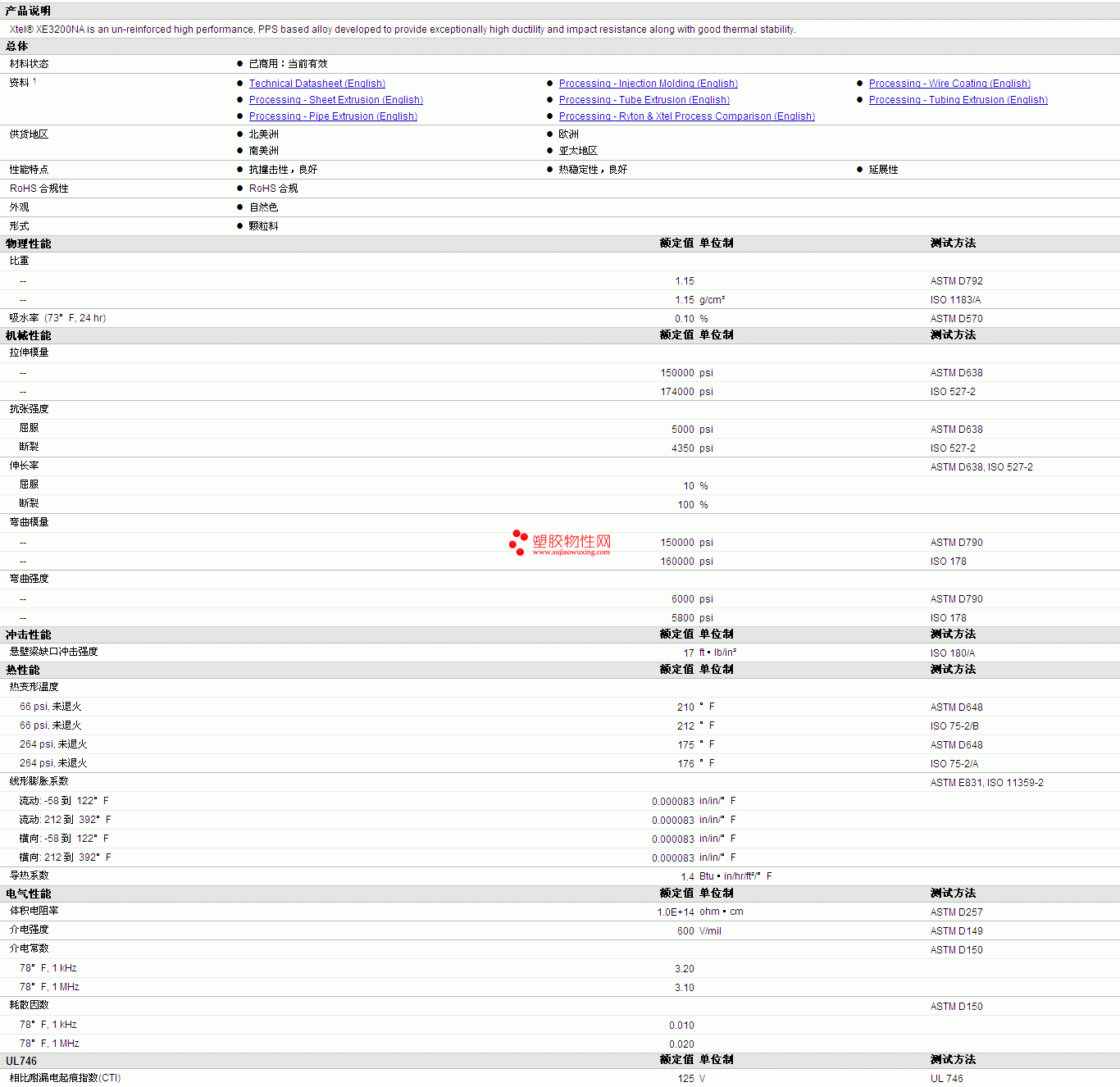Select the 线形膨胀系数 row label
Viewport: 1120px width, 1087px height.
click(x=39, y=781)
